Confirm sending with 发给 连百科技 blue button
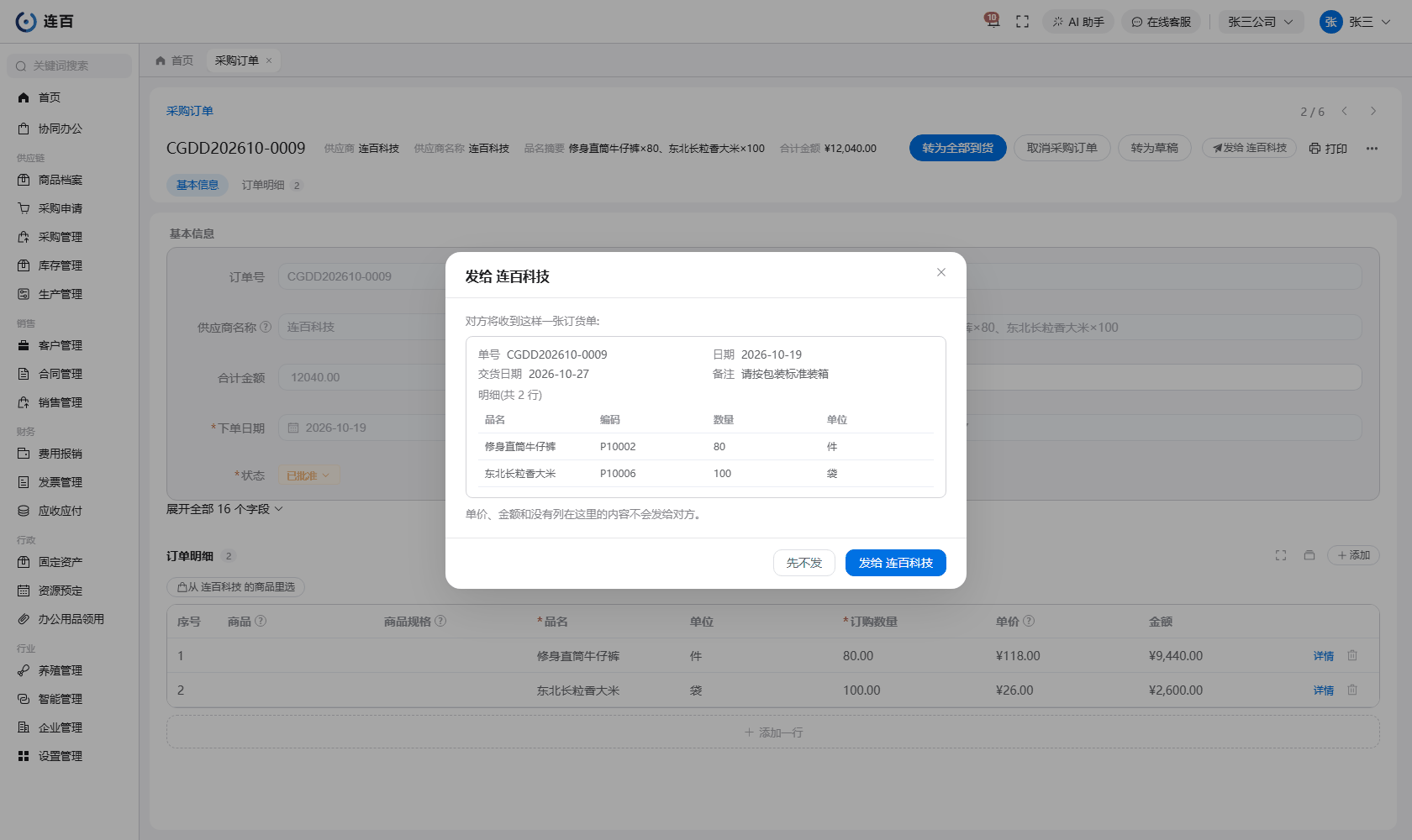 [x=896, y=563]
